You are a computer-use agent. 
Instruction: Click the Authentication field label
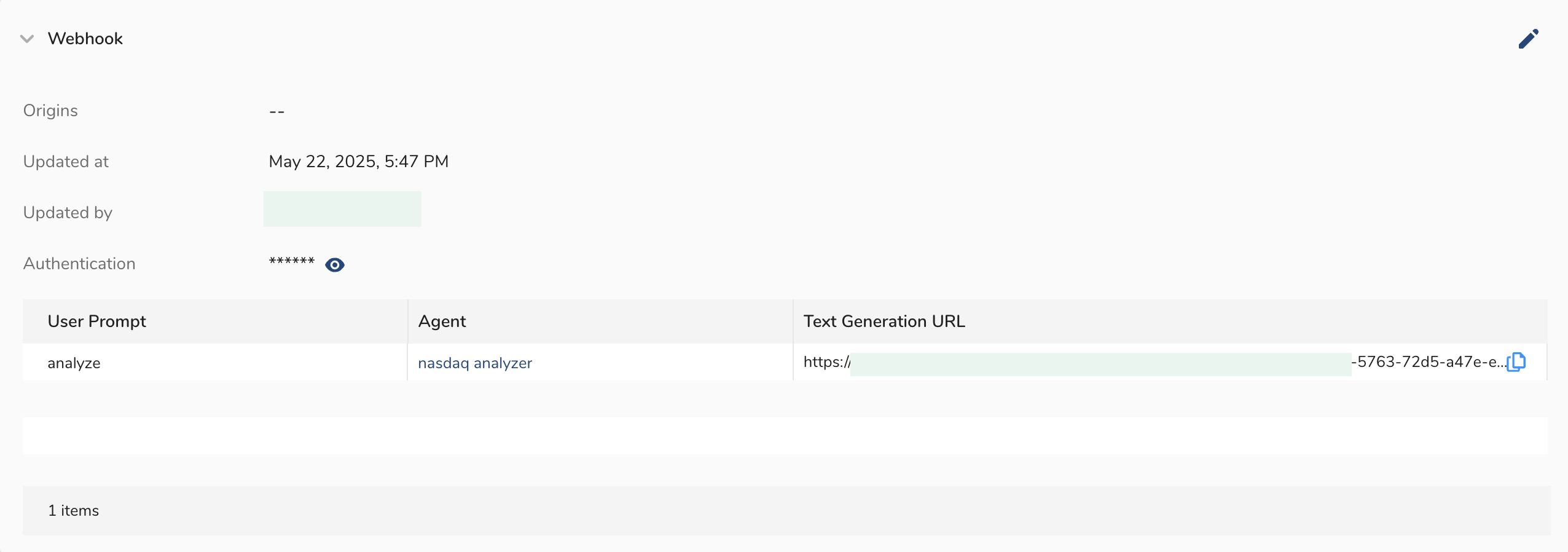pyautogui.click(x=79, y=264)
